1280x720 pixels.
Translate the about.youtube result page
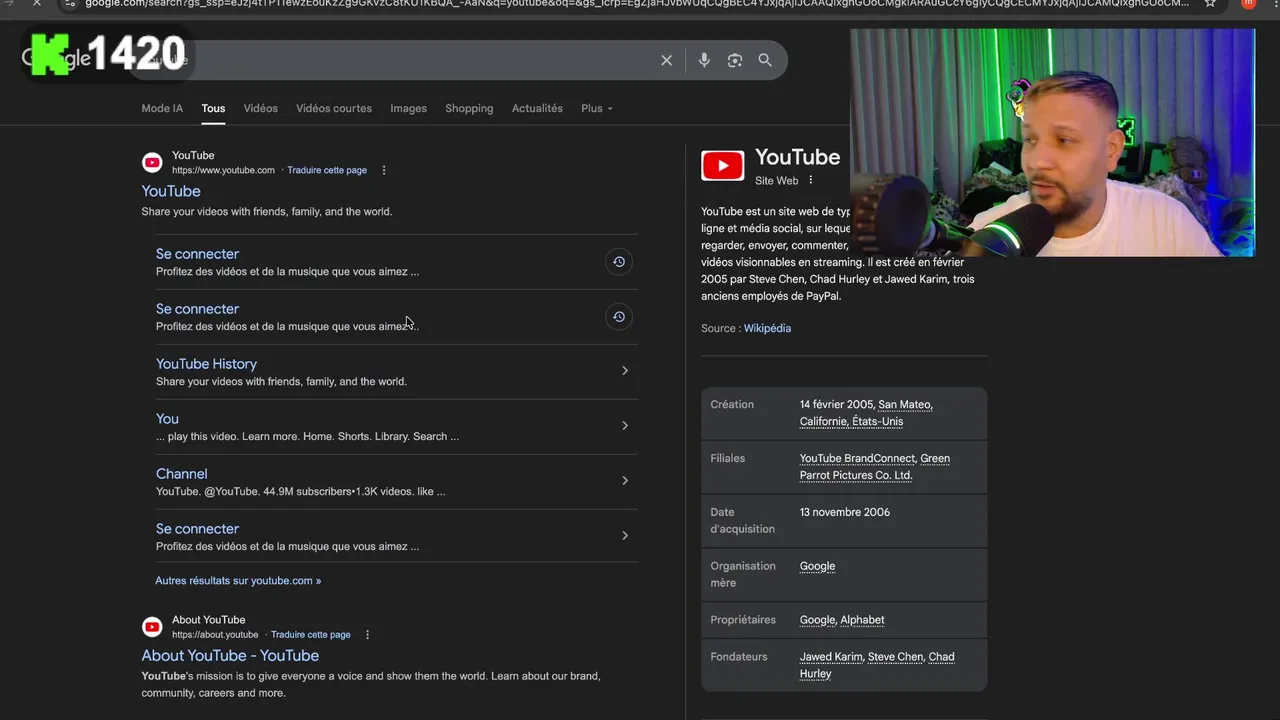click(311, 635)
